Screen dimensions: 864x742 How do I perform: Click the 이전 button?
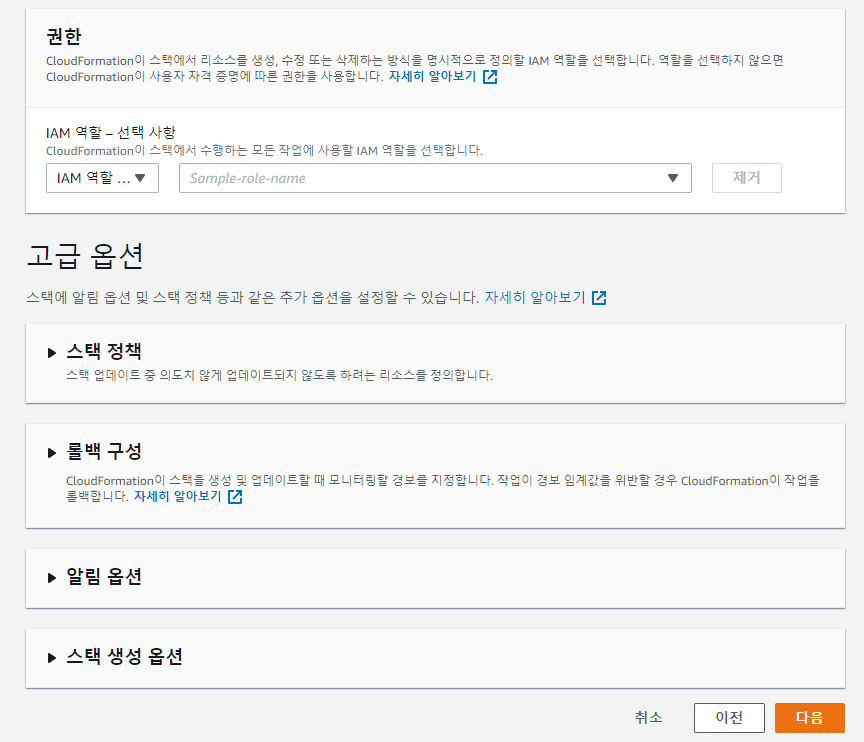pos(729,717)
